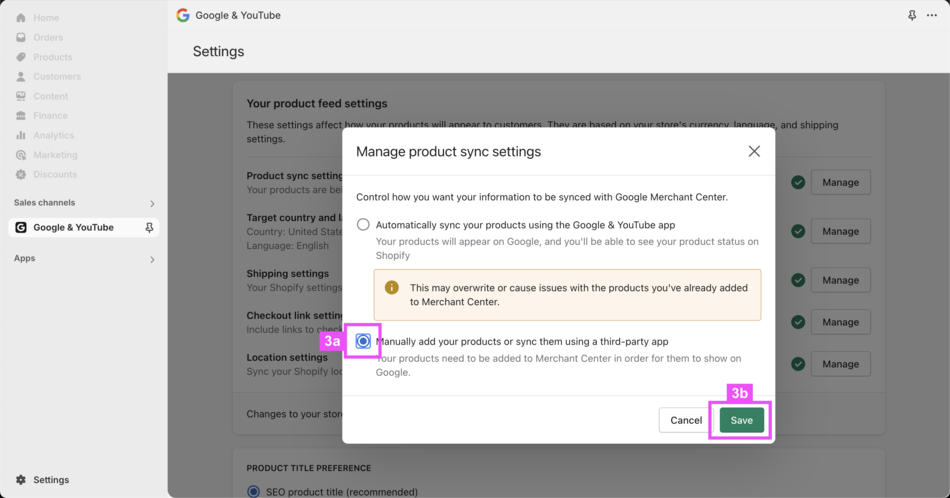
Task: Click the Products tag icon
Action: [21, 57]
